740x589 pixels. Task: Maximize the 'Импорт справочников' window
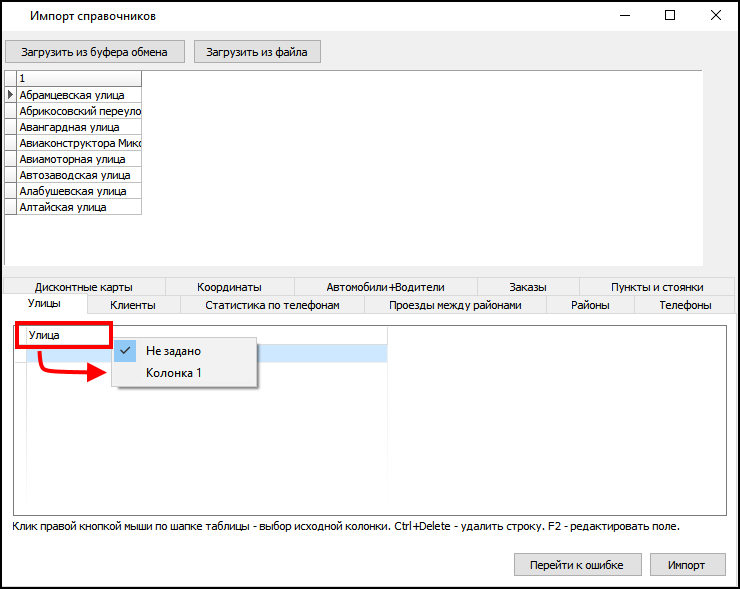670,16
